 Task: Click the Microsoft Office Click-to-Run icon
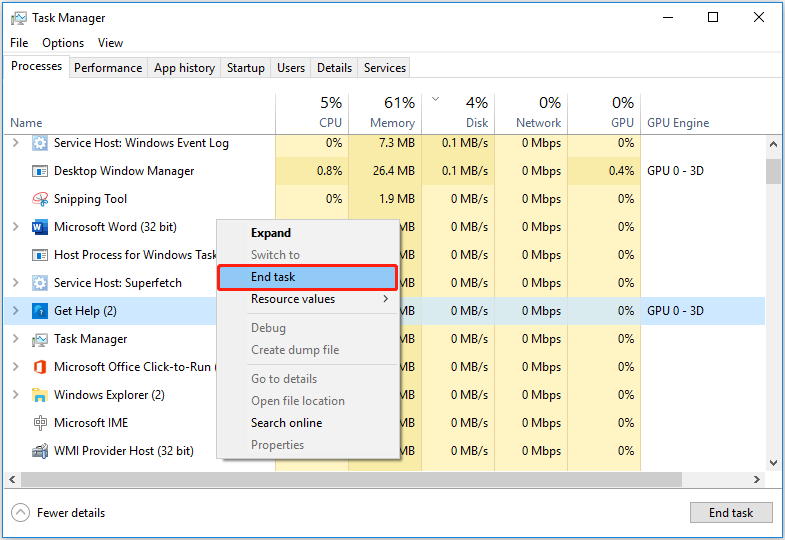pyautogui.click(x=40, y=367)
